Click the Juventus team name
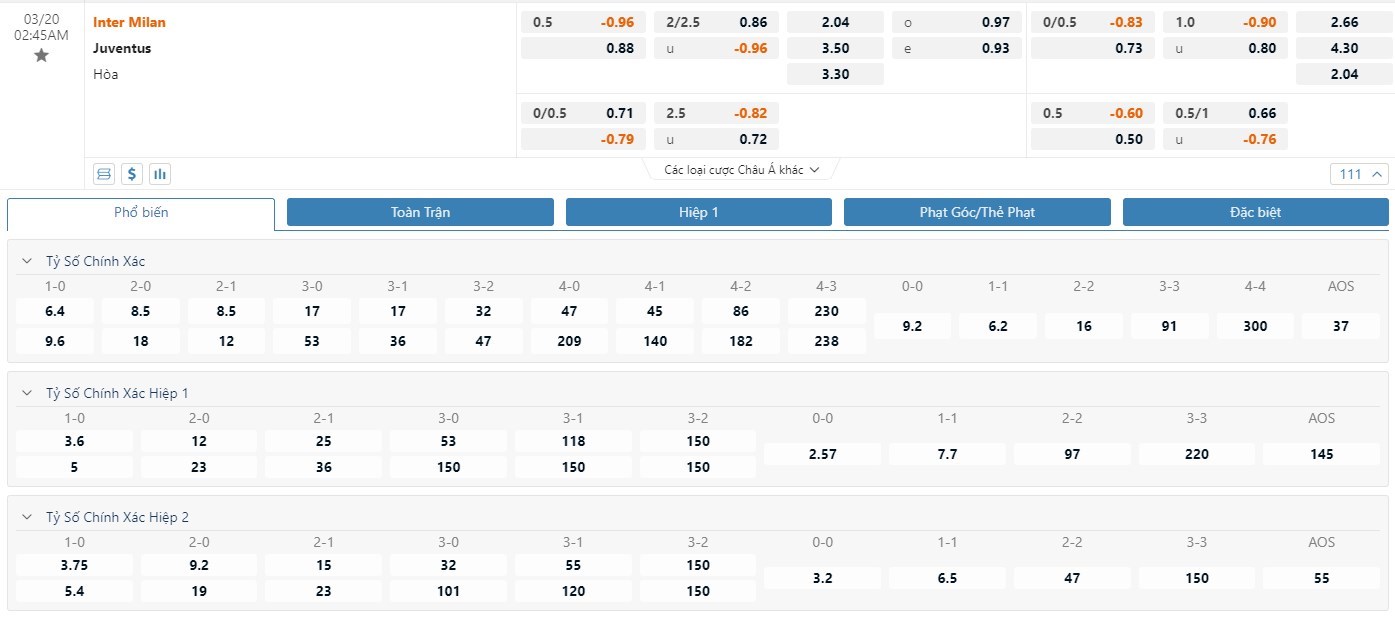The width and height of the screenshot is (1395, 617). tap(122, 48)
